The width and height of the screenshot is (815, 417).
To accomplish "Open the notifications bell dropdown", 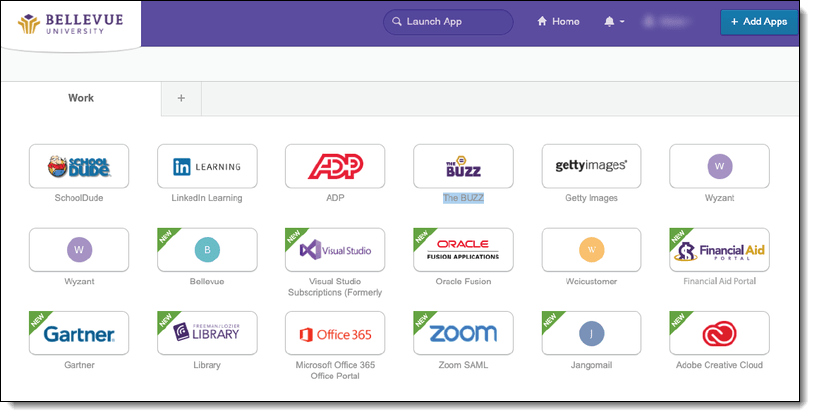I will coord(614,21).
